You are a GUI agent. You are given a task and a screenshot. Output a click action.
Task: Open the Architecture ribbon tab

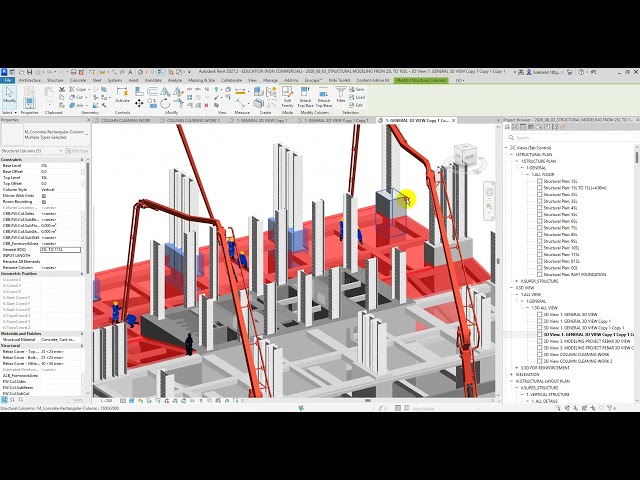pos(30,80)
